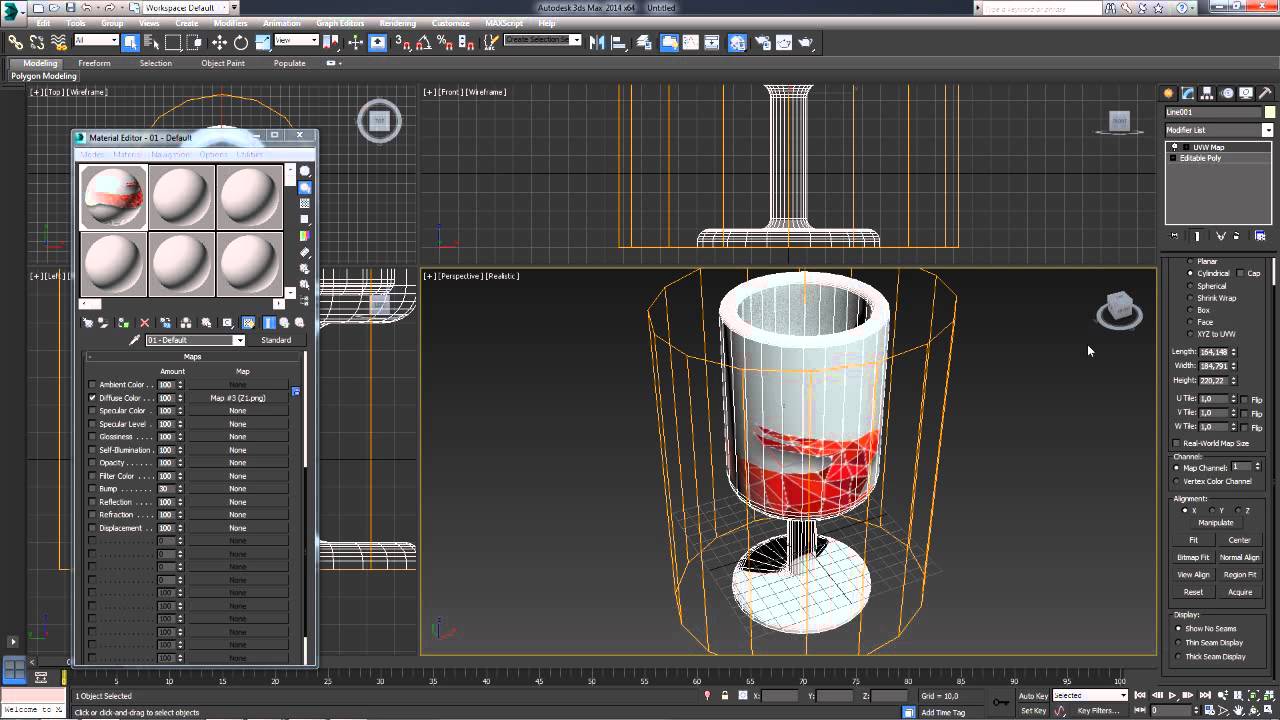Click the eyedropper Pick Material icon
Viewport: 1280px width, 720px height.
(135, 340)
